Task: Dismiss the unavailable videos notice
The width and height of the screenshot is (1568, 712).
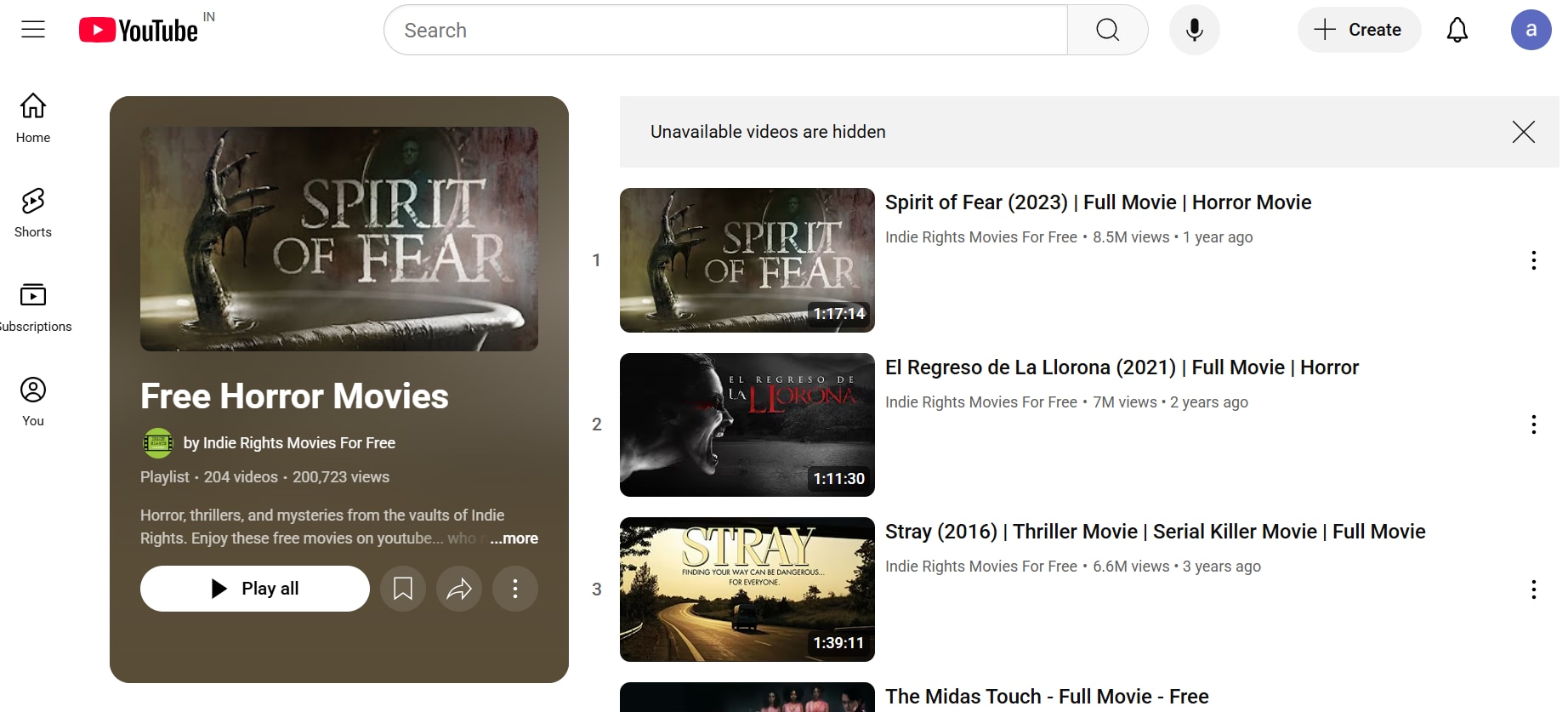Action: click(x=1523, y=132)
